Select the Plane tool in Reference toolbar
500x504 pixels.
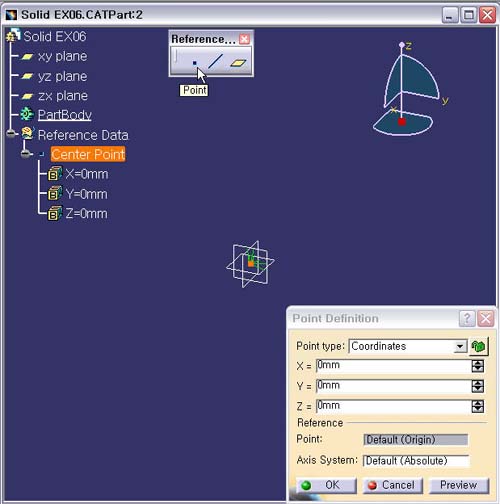(x=238, y=62)
